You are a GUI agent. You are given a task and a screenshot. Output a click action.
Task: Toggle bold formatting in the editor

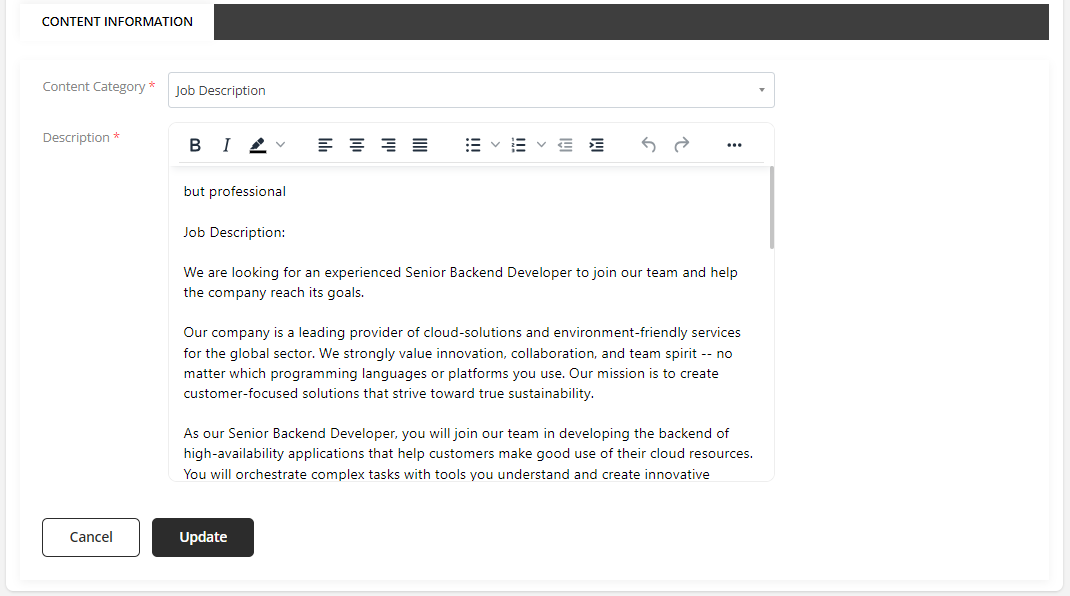[195, 145]
